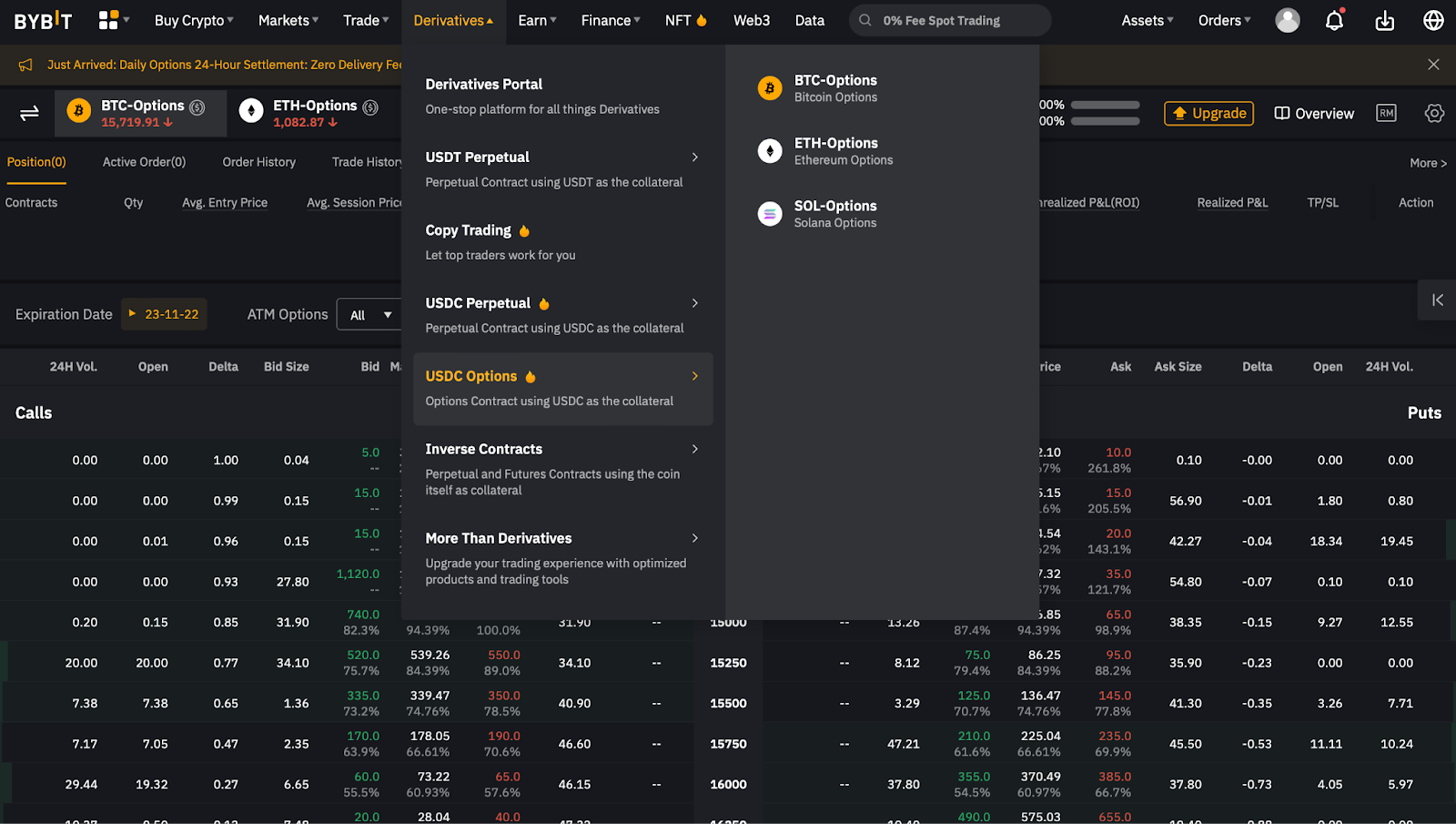Click the Bybit logo
Viewport: 1456px width, 824px height.
(43, 20)
